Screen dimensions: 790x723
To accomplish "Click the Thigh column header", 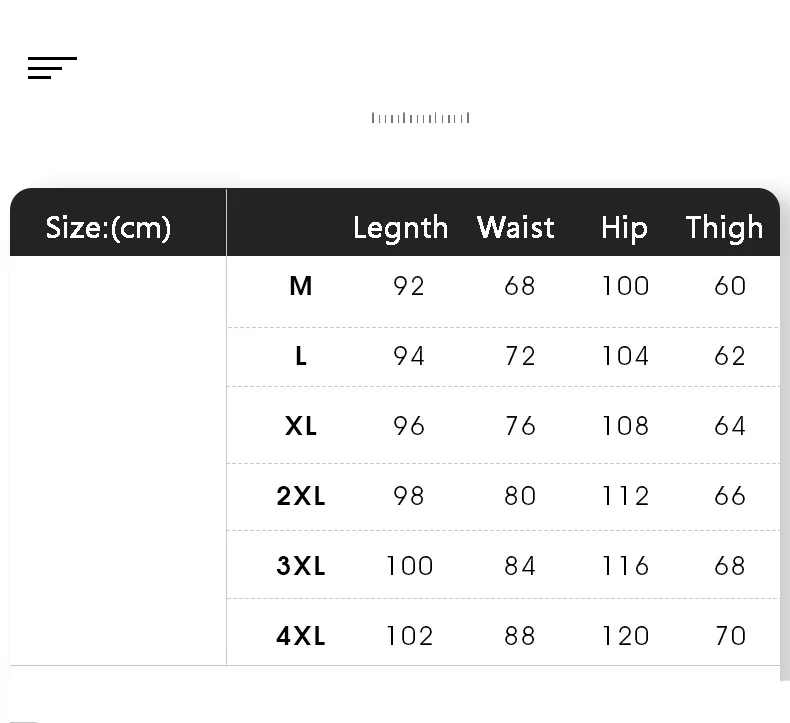I will [x=724, y=228].
